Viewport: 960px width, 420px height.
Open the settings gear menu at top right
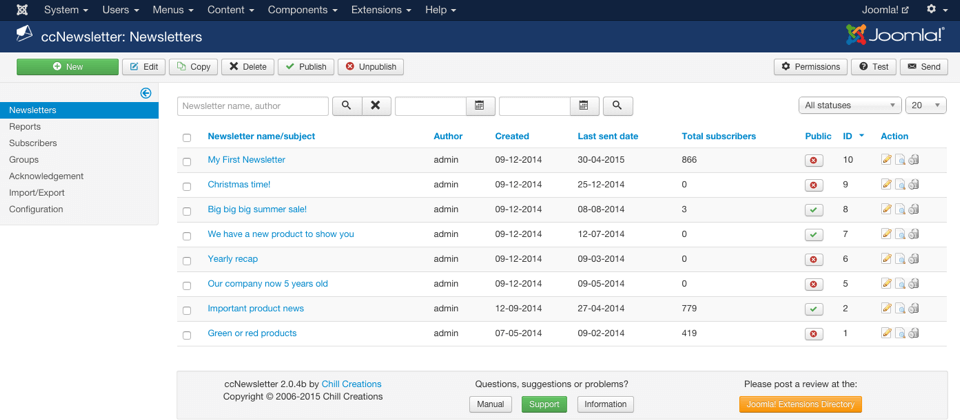(935, 10)
